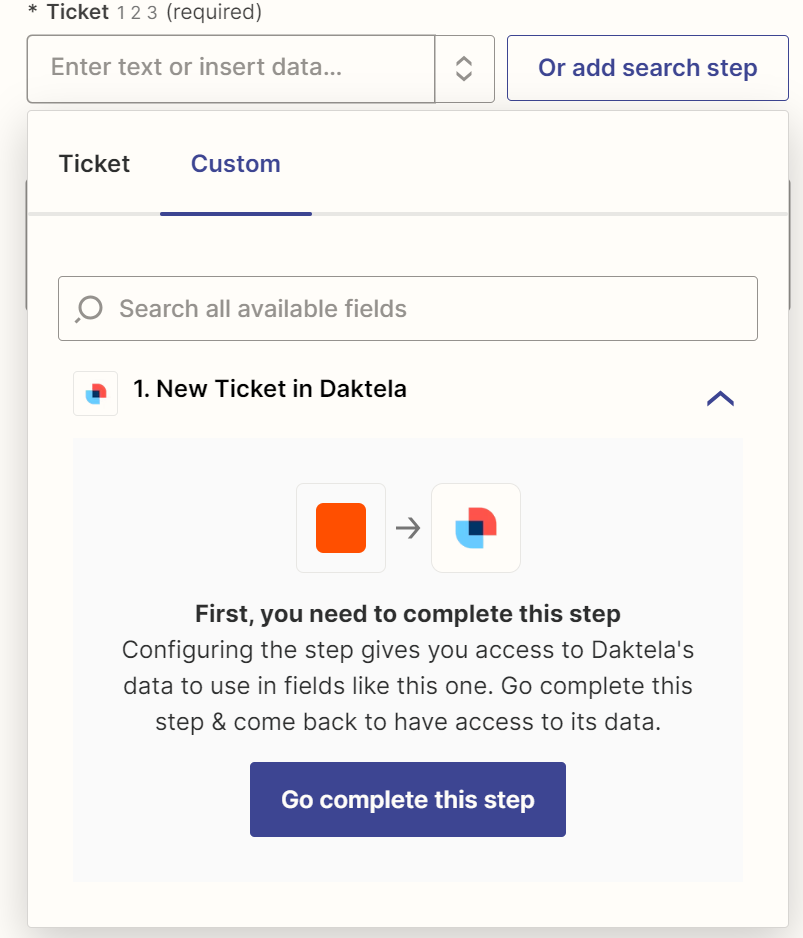Switch to the Ticket tab
Image resolution: width=803 pixels, height=938 pixels.
click(x=94, y=164)
